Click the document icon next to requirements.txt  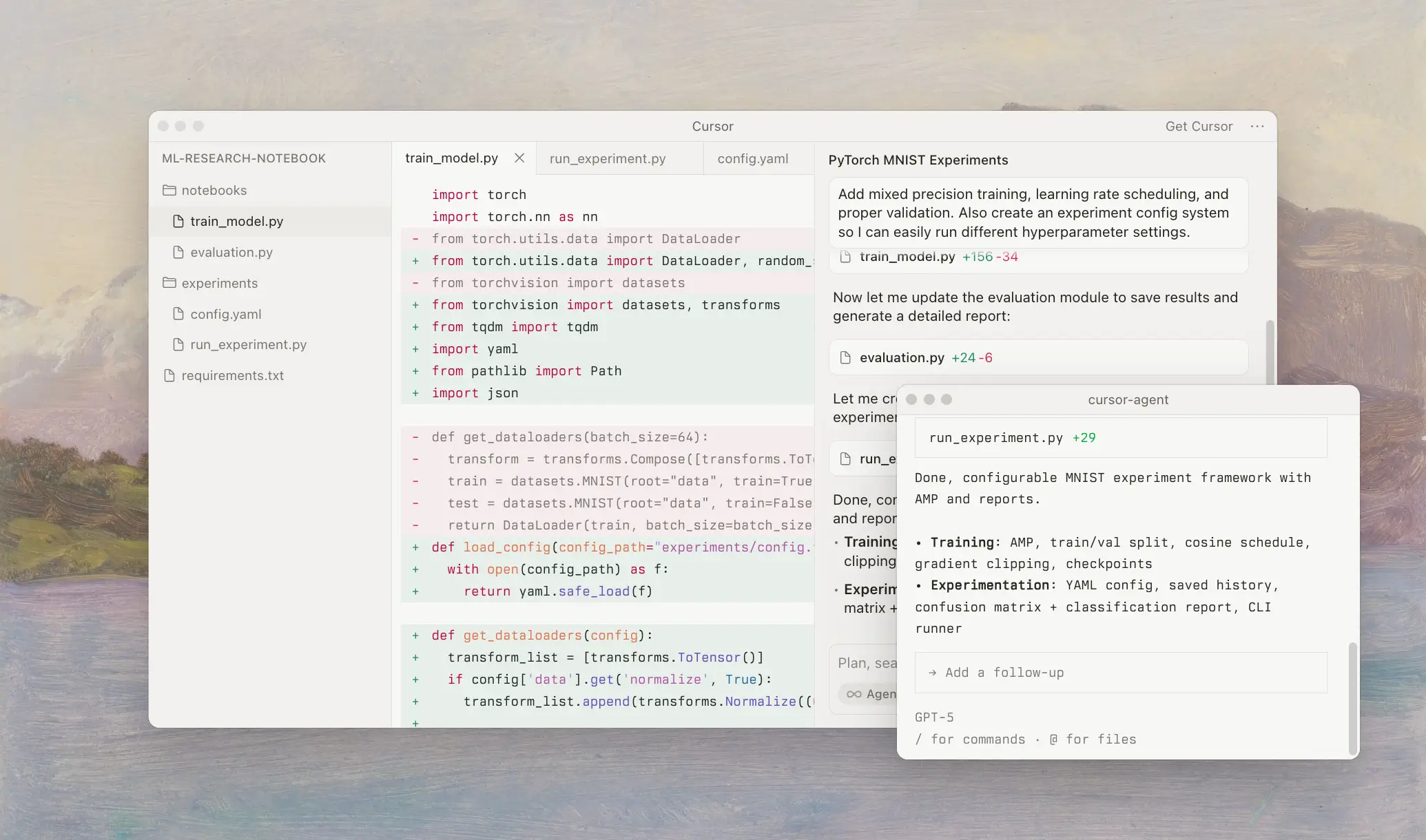[x=169, y=375]
